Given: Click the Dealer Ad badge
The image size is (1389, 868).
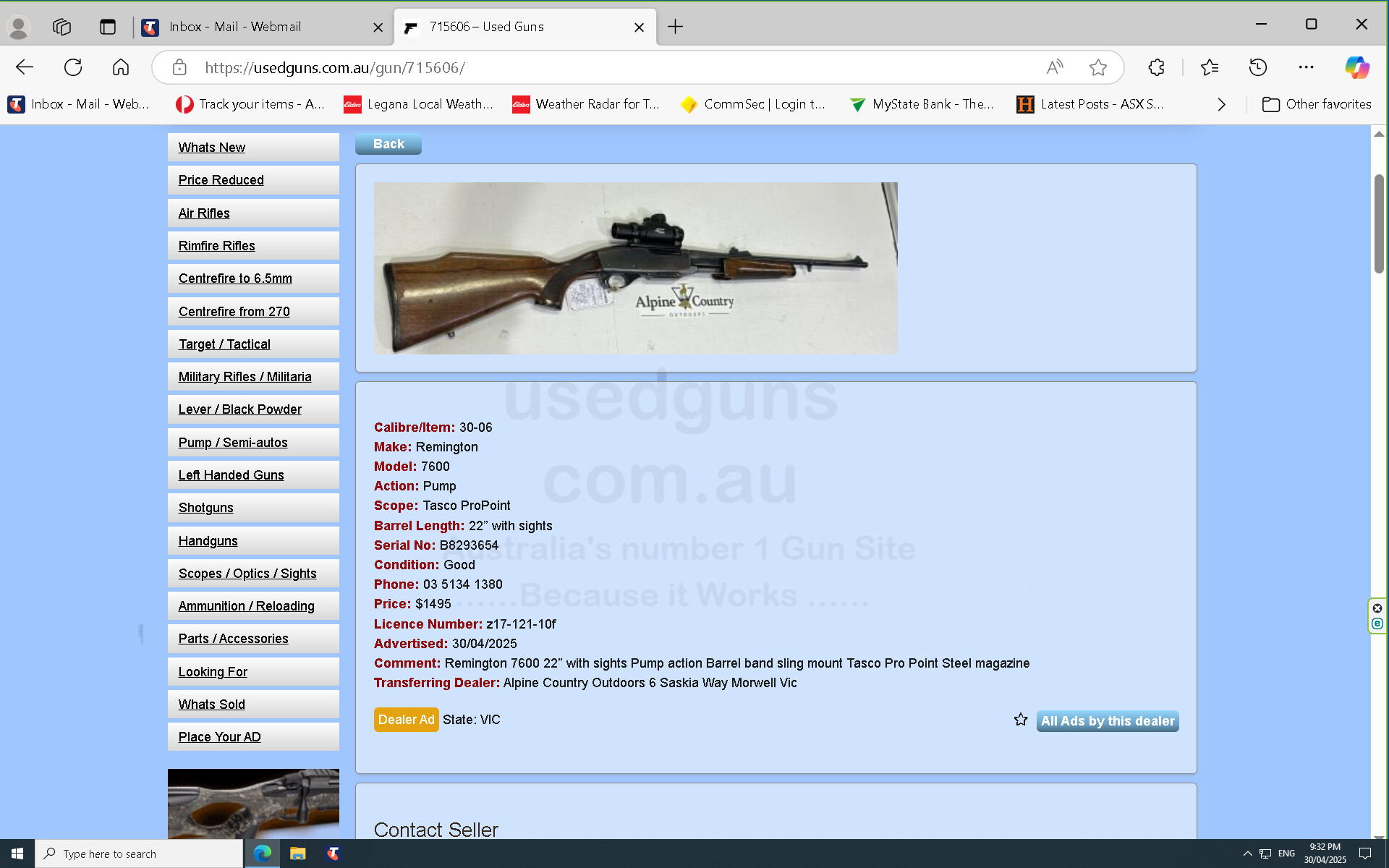Looking at the screenshot, I should coord(406,720).
